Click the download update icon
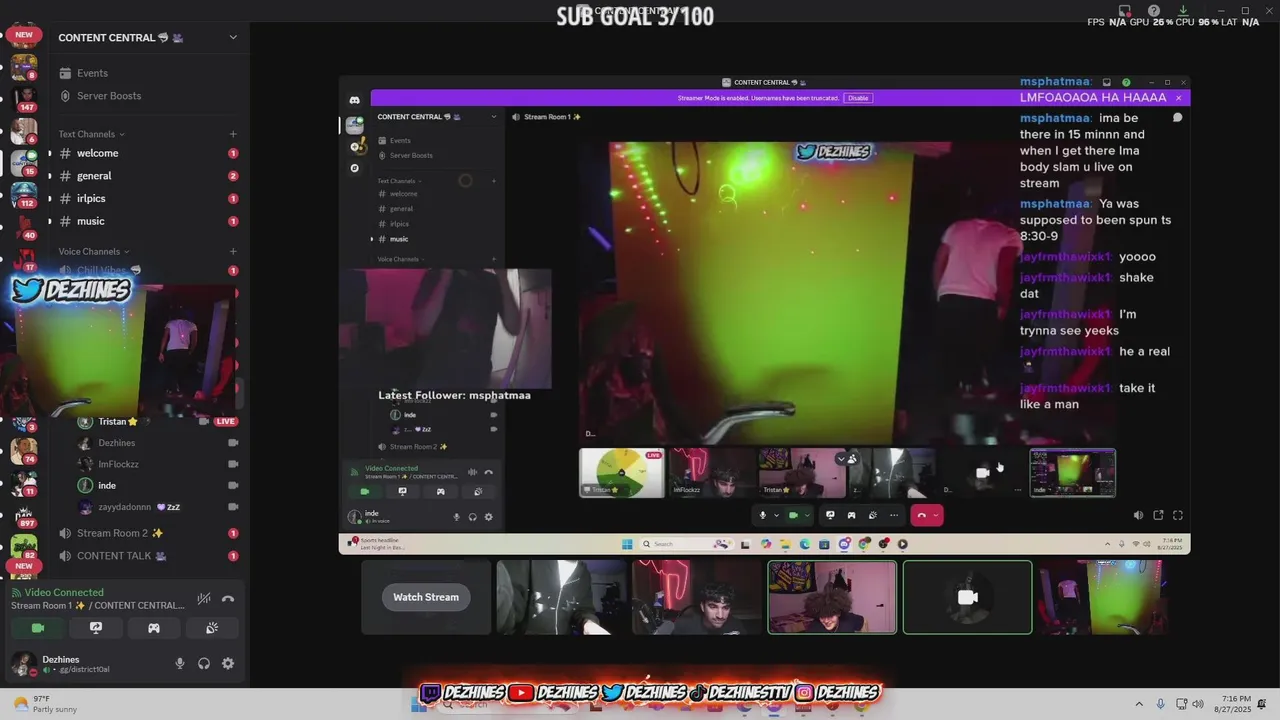1280x720 pixels. tap(1183, 11)
